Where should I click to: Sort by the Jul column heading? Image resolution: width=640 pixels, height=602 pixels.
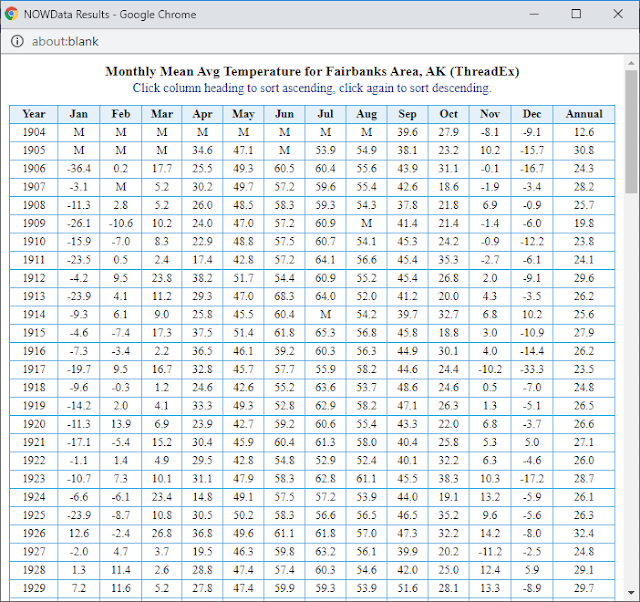(x=325, y=114)
